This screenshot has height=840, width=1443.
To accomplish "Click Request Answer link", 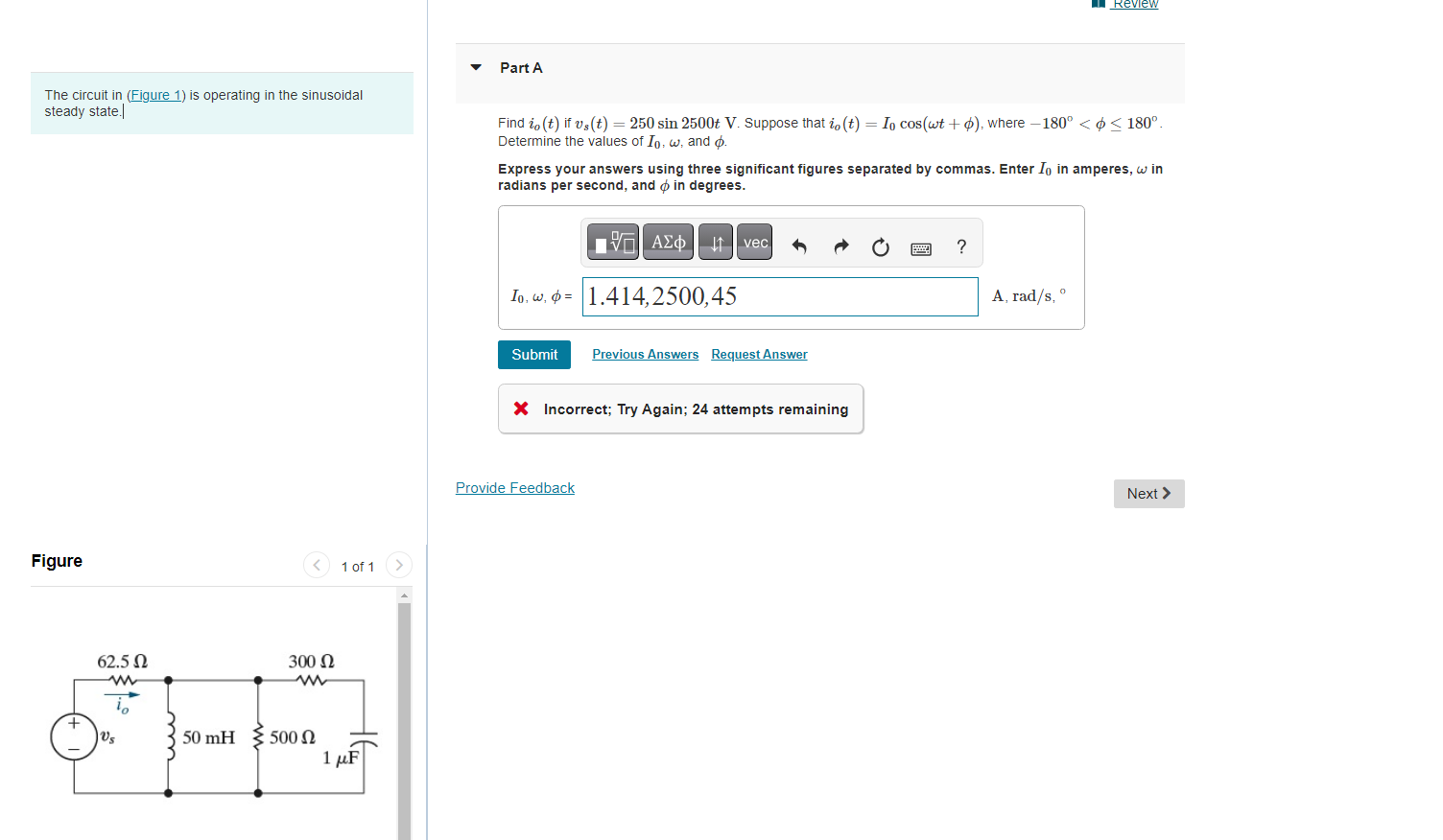I will click(x=759, y=354).
